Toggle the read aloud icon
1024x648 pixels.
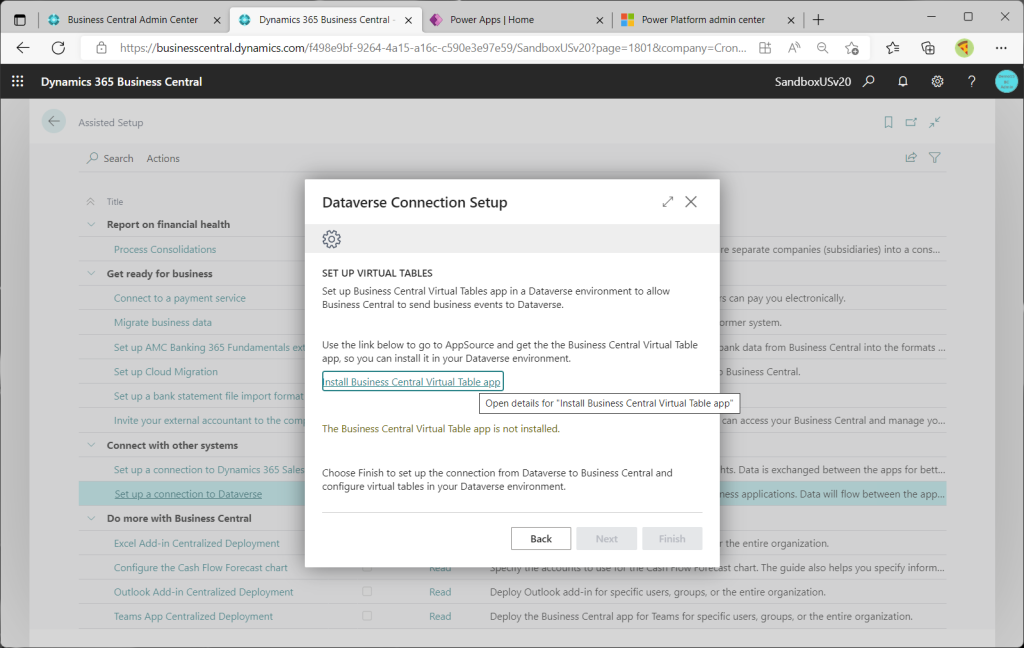[x=793, y=48]
